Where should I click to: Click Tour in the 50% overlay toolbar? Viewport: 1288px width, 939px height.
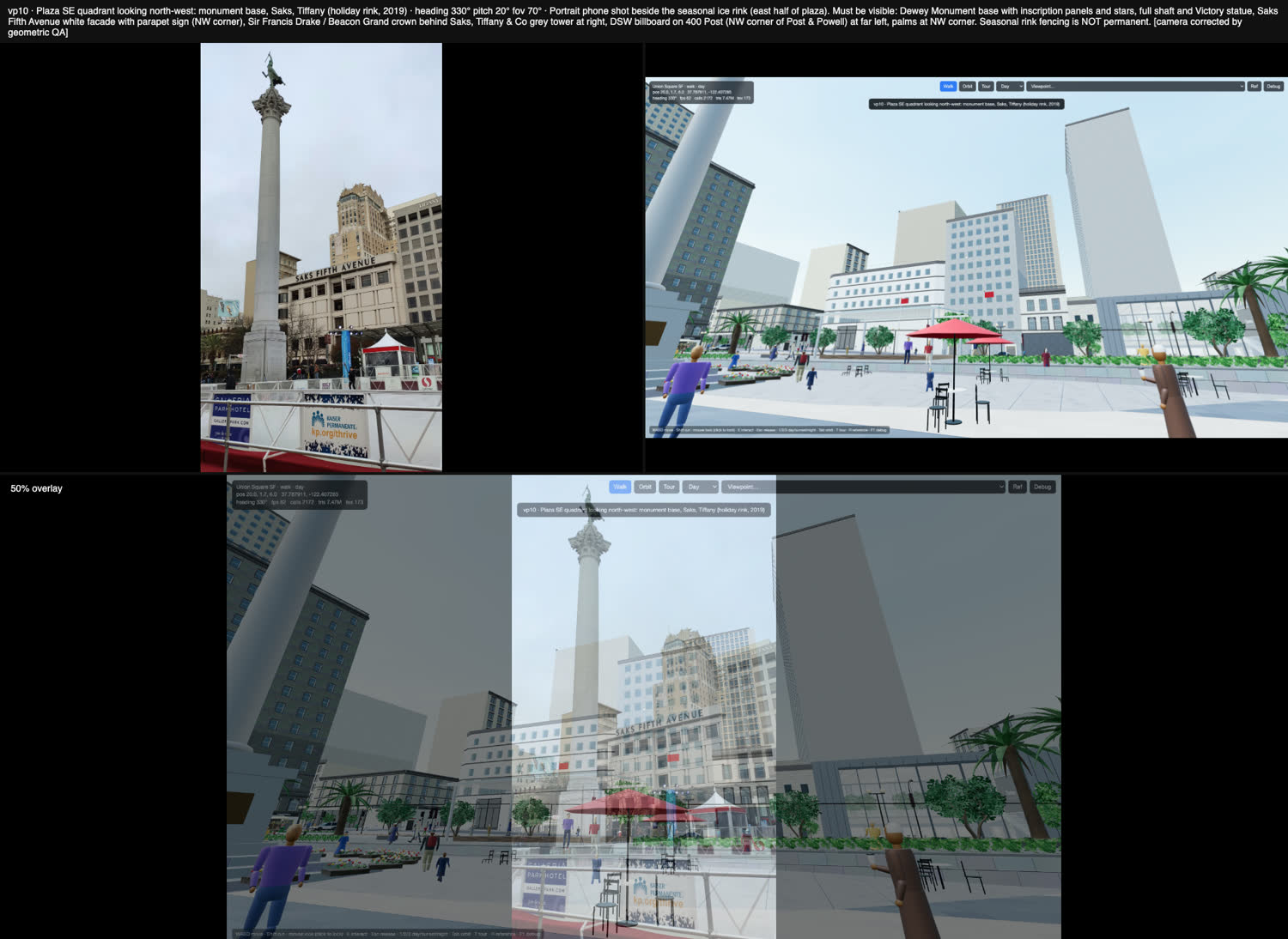tap(669, 487)
